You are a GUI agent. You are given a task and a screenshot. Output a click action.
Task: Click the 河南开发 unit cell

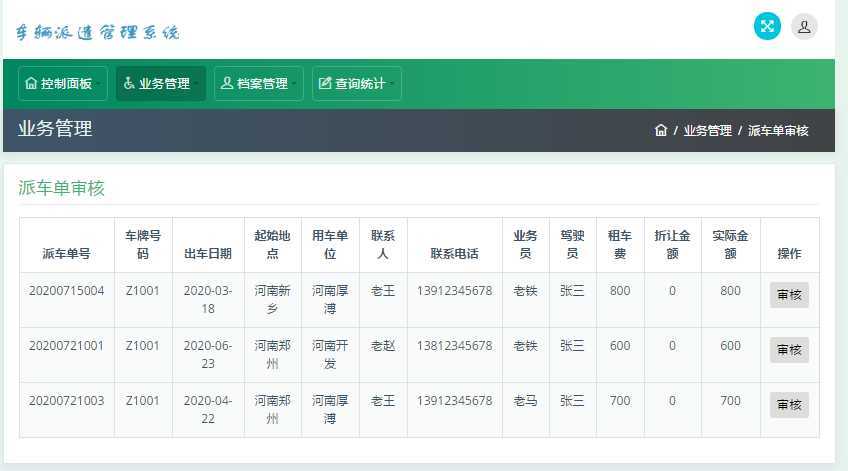(330, 355)
